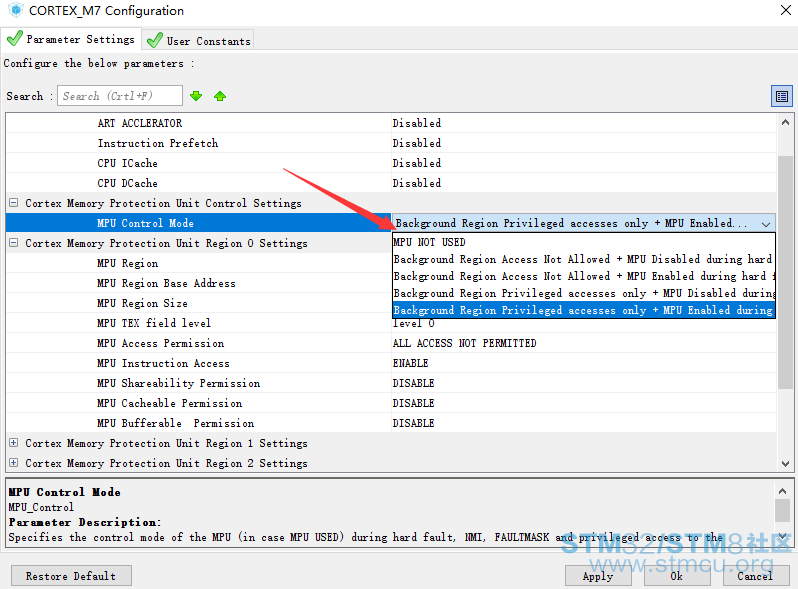798x589 pixels.
Task: Click the MPU Control Mode dropdown arrow
Action: coord(766,223)
